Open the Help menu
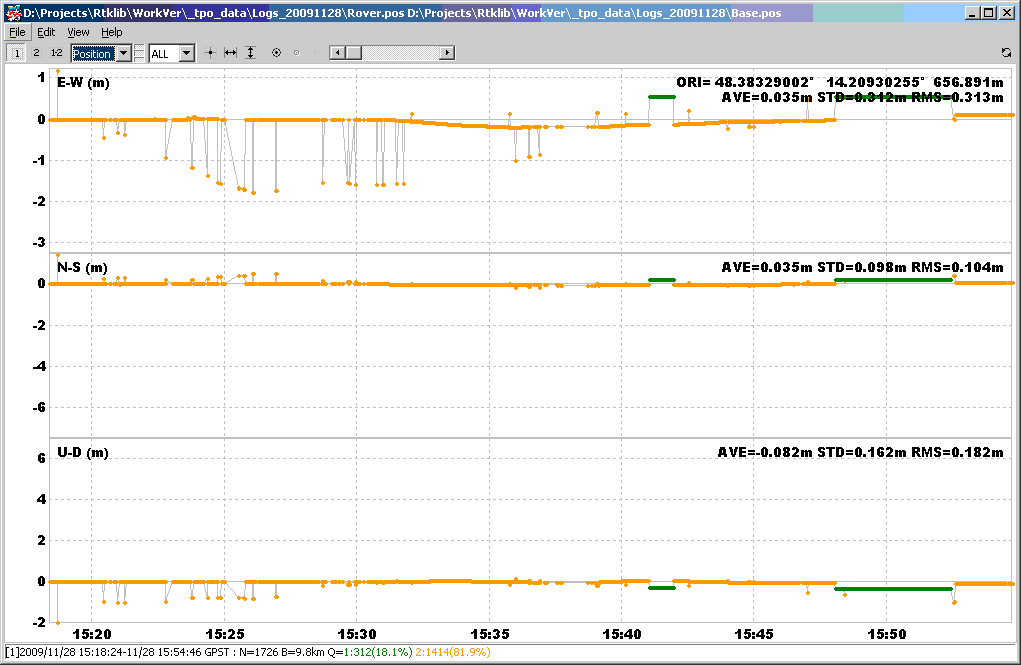The height and width of the screenshot is (665, 1021). click(112, 32)
